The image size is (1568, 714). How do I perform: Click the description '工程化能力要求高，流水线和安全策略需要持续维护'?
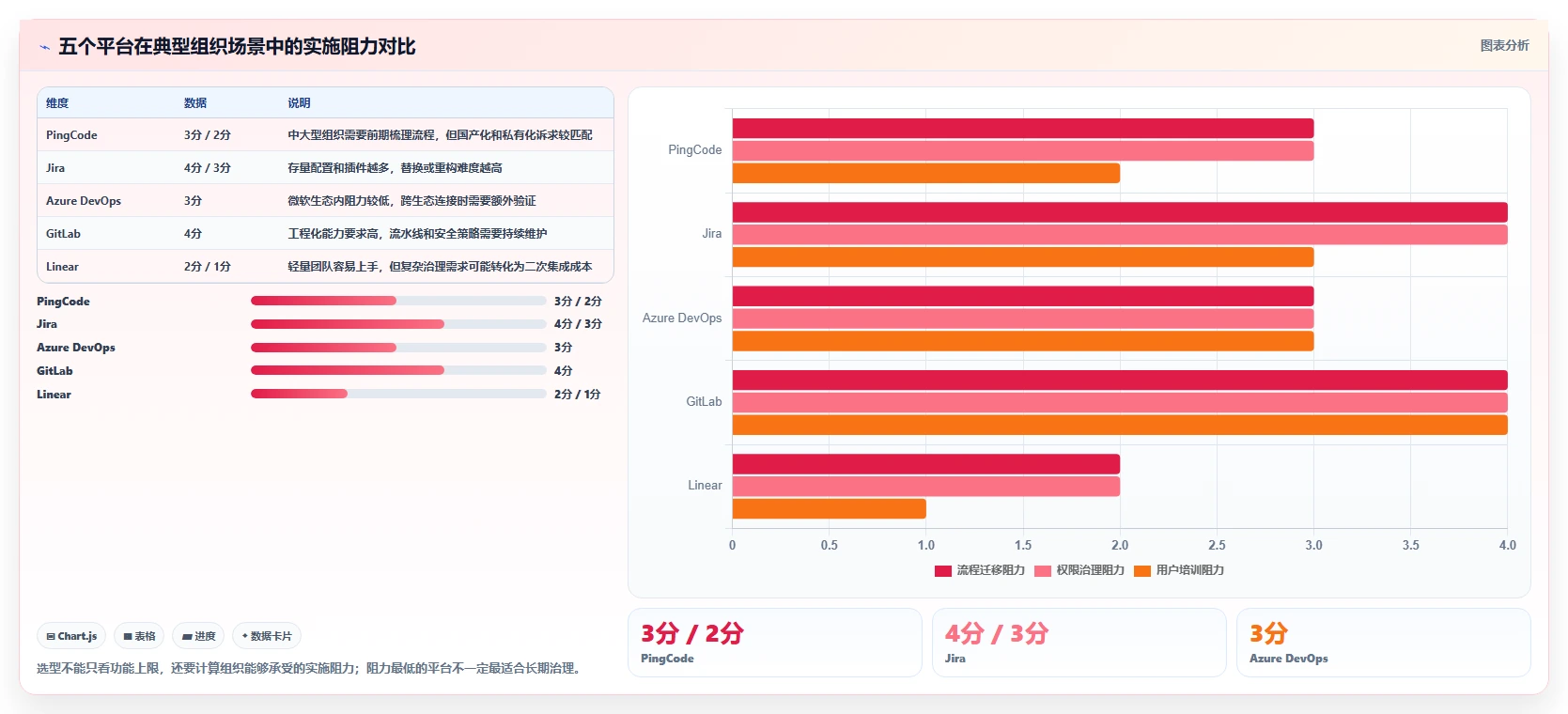(417, 234)
